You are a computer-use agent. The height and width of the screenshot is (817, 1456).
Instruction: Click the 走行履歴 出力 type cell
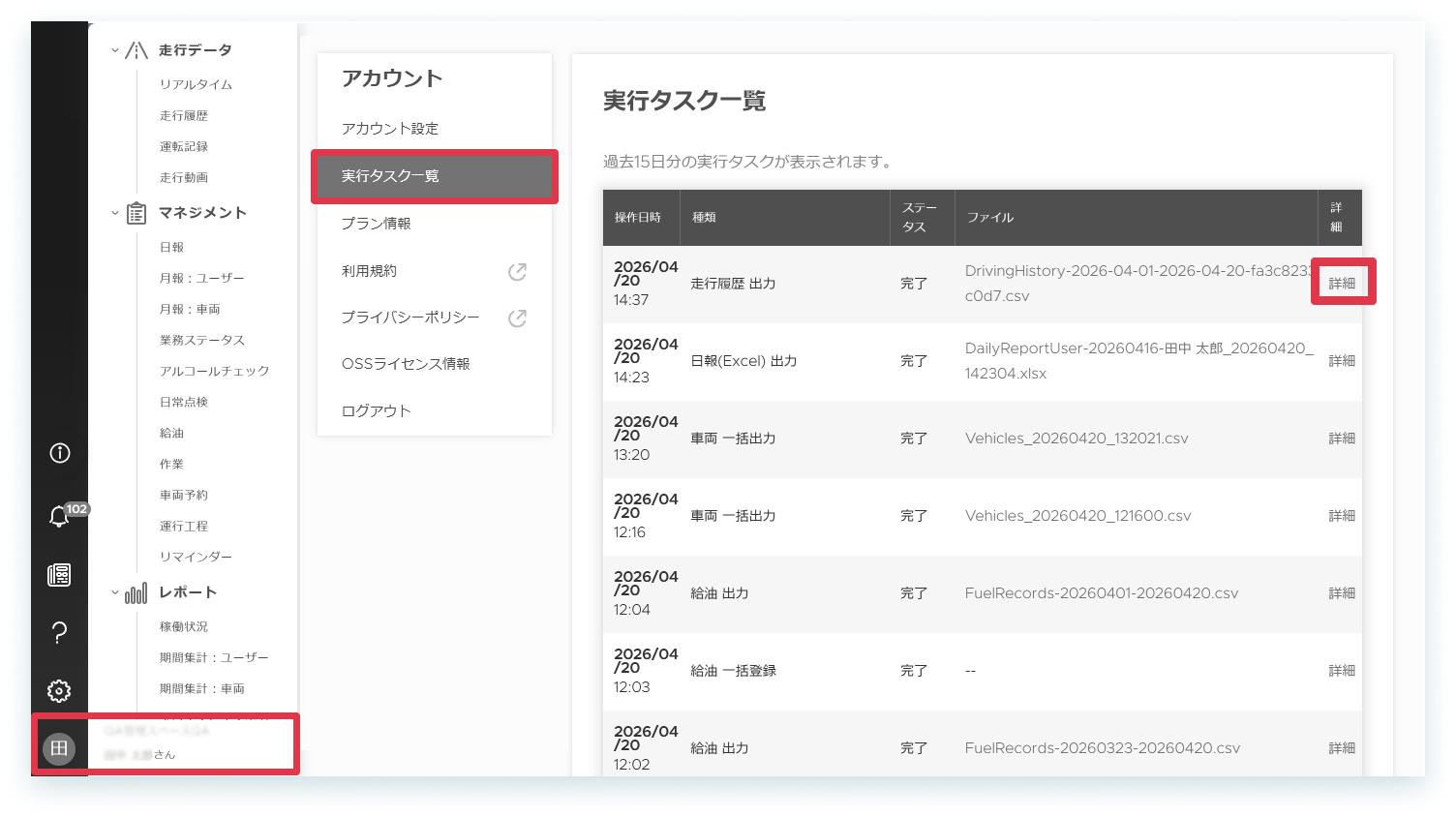coord(733,284)
